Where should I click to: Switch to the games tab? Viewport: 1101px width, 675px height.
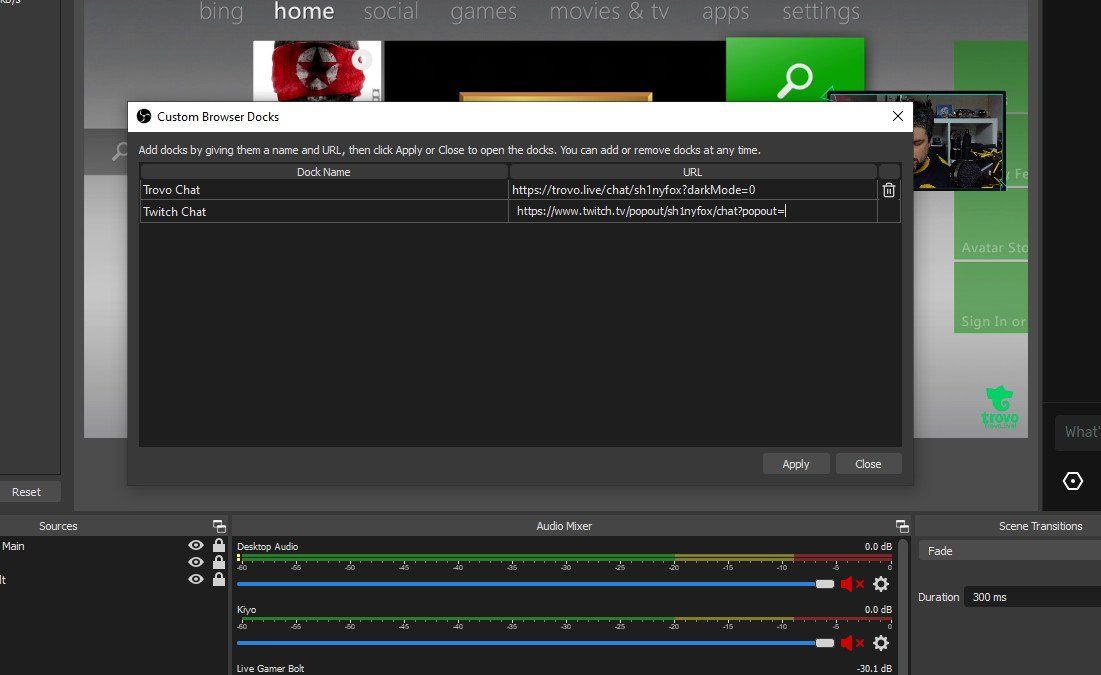pos(483,12)
